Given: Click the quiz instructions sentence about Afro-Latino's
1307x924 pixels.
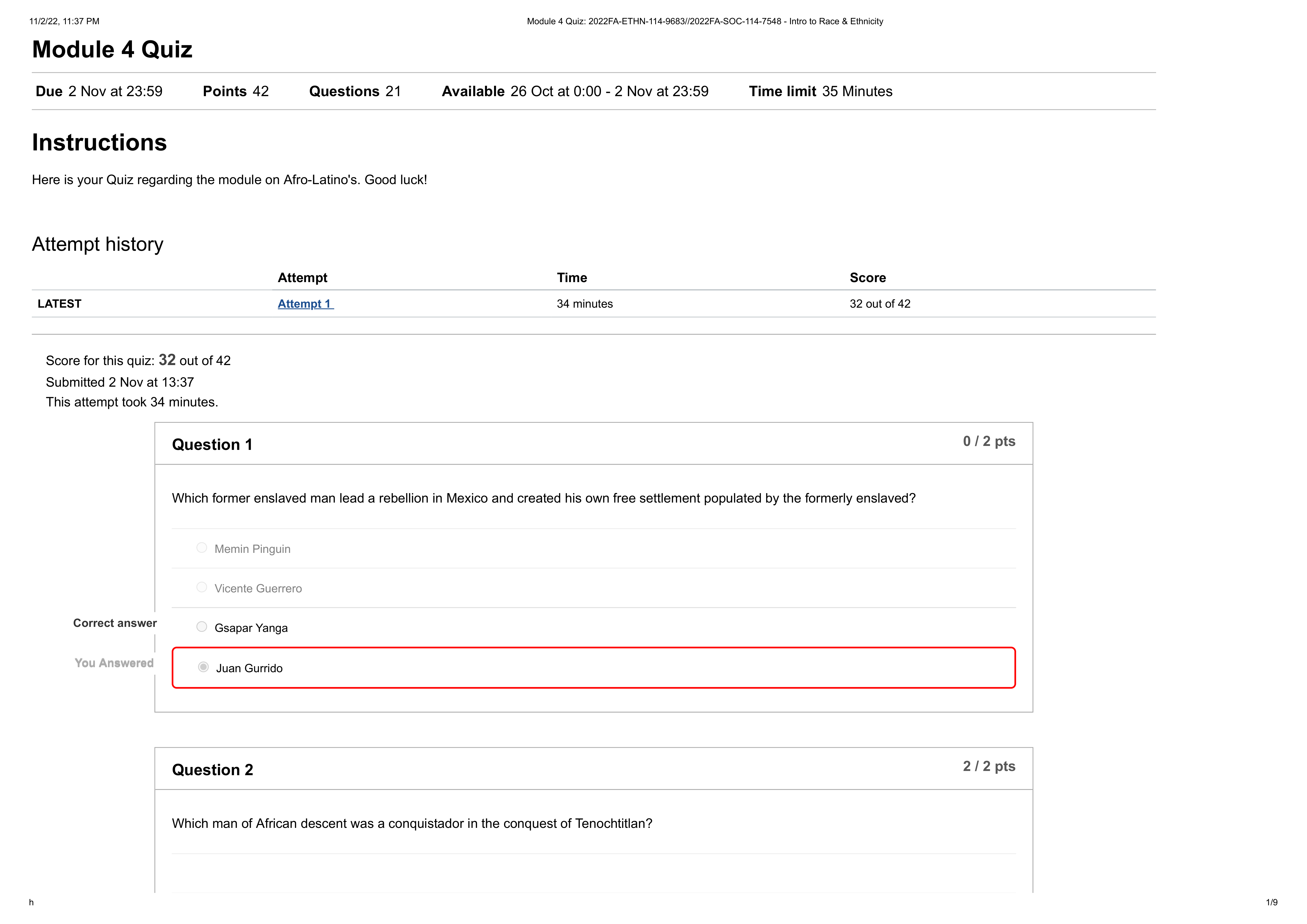Looking at the screenshot, I should coord(229,180).
